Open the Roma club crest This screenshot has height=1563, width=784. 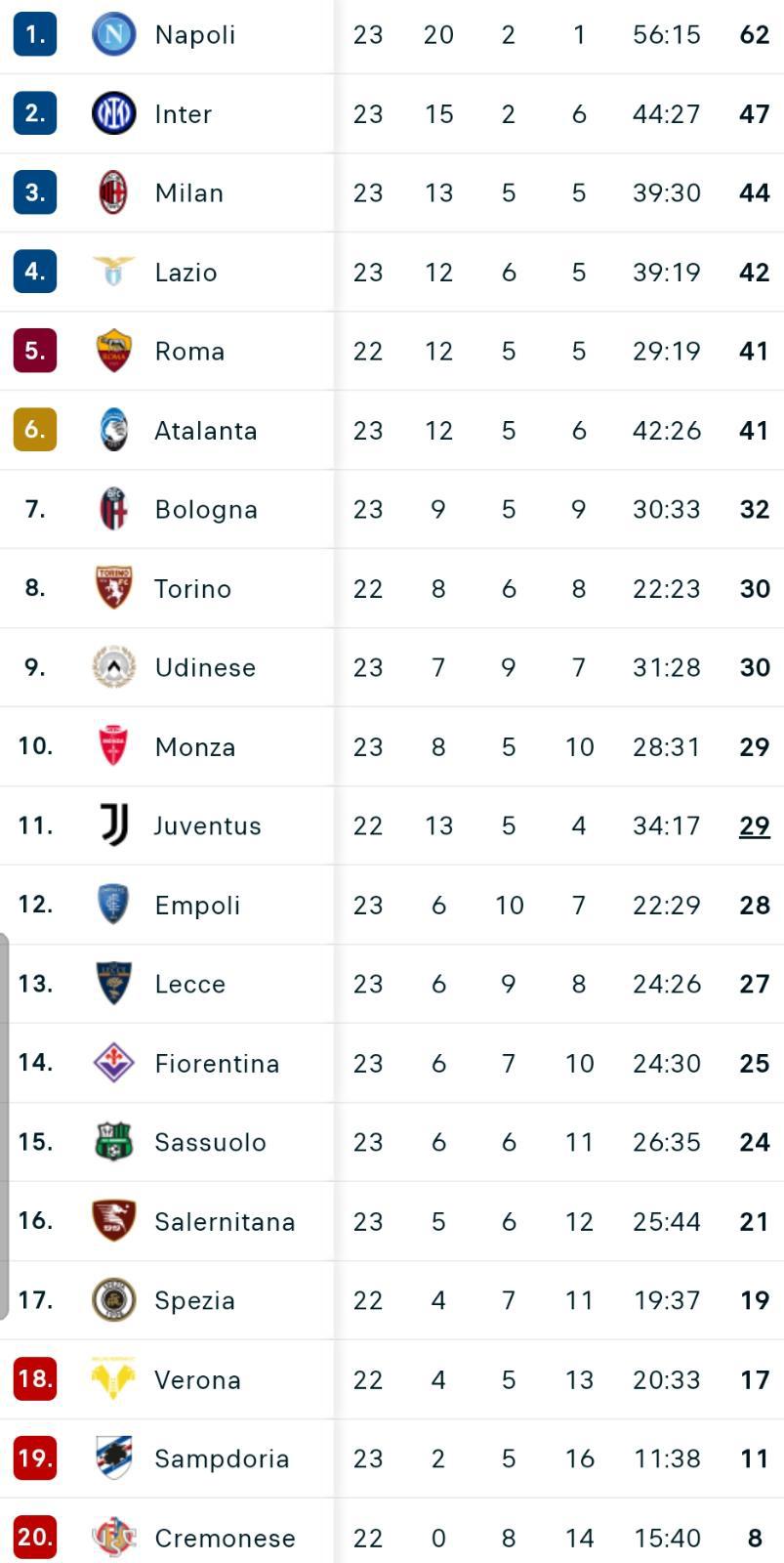pos(113,351)
